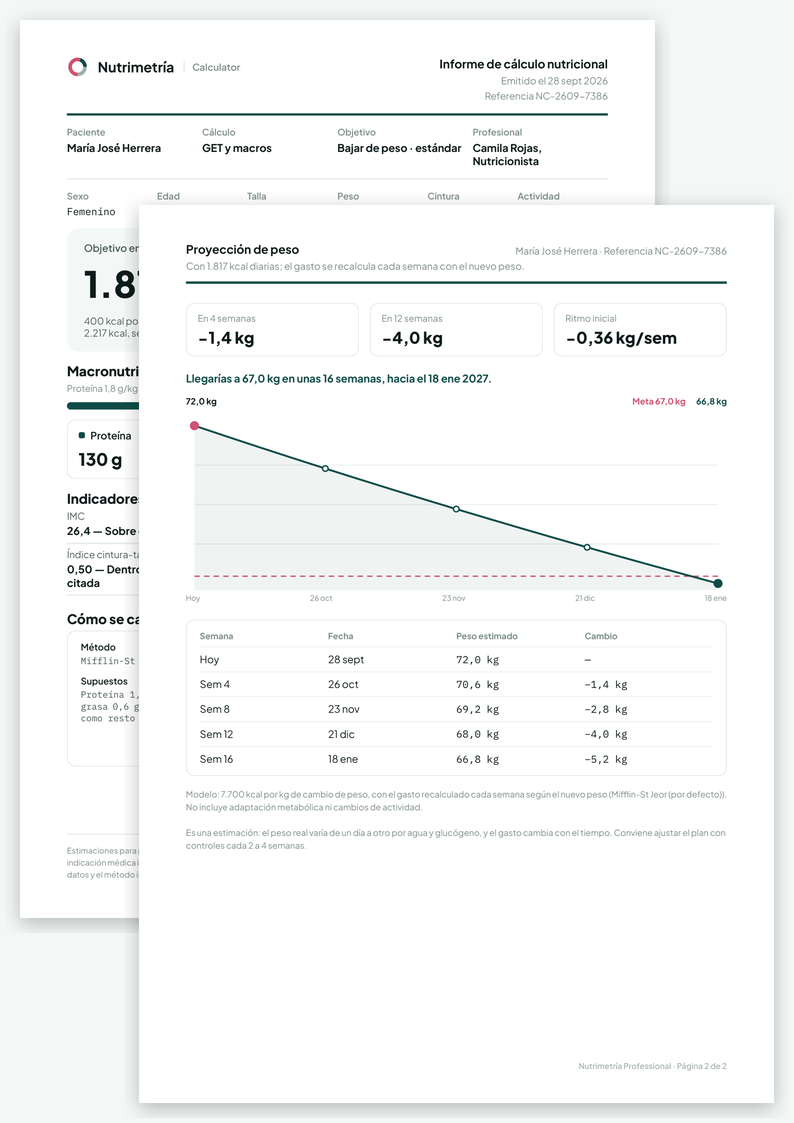This screenshot has height=1123, width=794.
Task: Click the chart point above 21 dic
Action: click(587, 547)
